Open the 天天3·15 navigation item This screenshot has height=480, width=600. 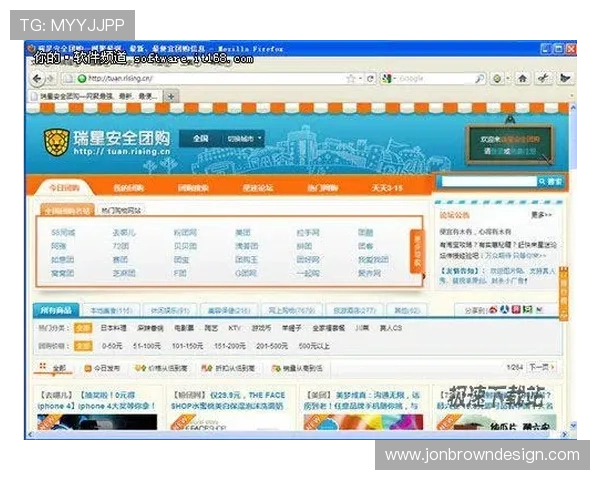click(x=386, y=188)
